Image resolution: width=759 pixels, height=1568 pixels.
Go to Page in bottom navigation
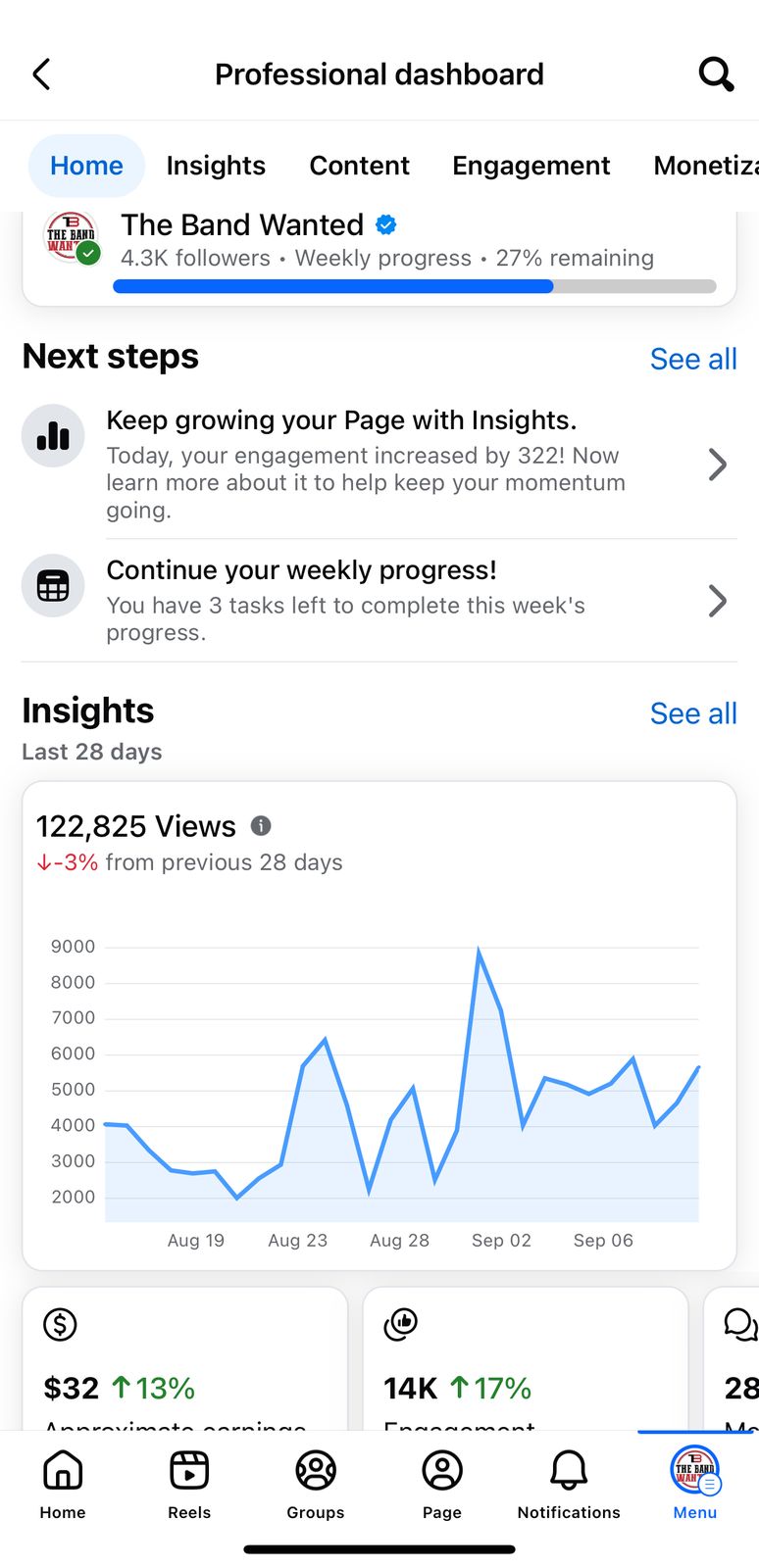tap(442, 1484)
